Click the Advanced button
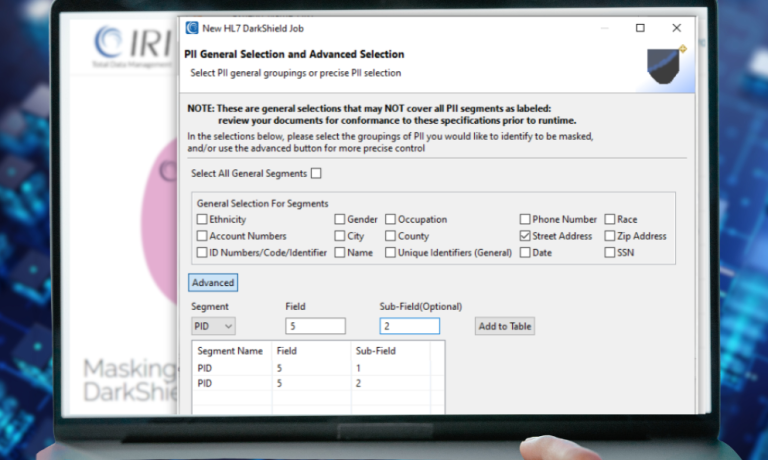Screen dimensions: 768x460 [213, 283]
